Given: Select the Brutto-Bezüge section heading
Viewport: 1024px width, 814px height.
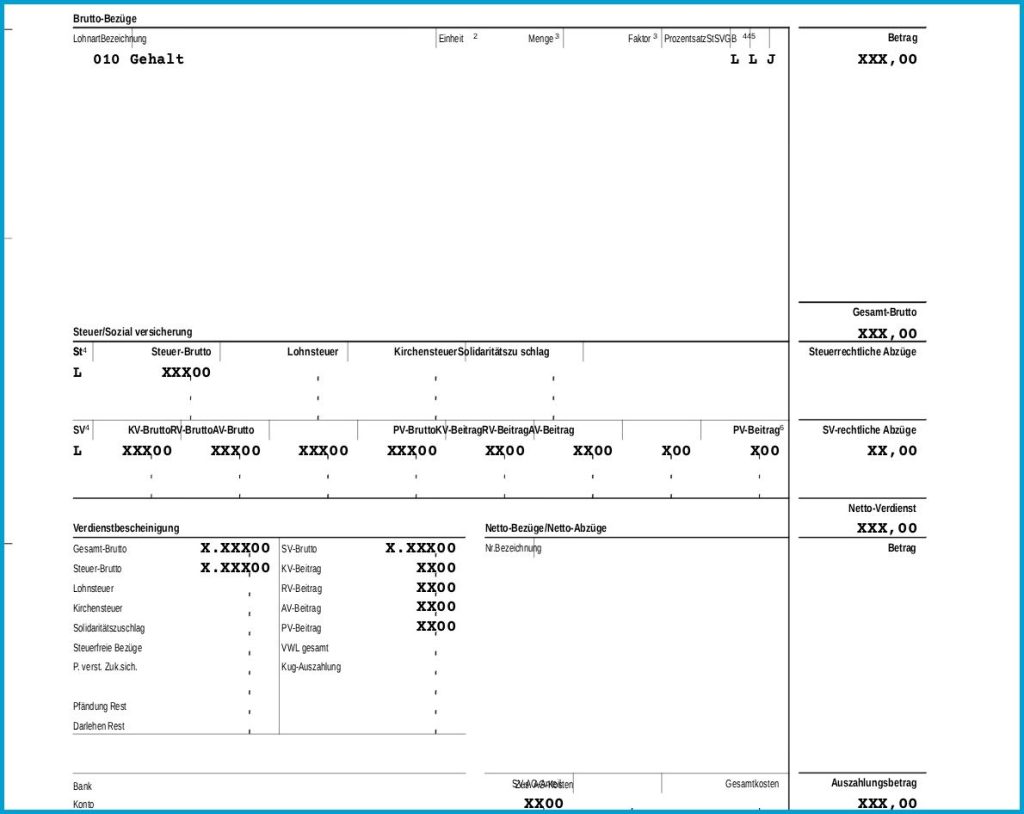Looking at the screenshot, I should click(104, 19).
